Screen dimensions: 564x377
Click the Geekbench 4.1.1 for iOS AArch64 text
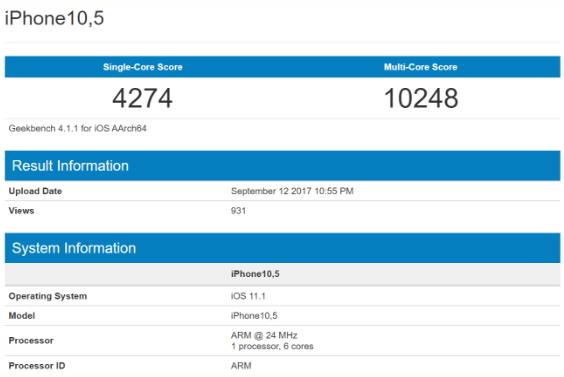(77, 128)
